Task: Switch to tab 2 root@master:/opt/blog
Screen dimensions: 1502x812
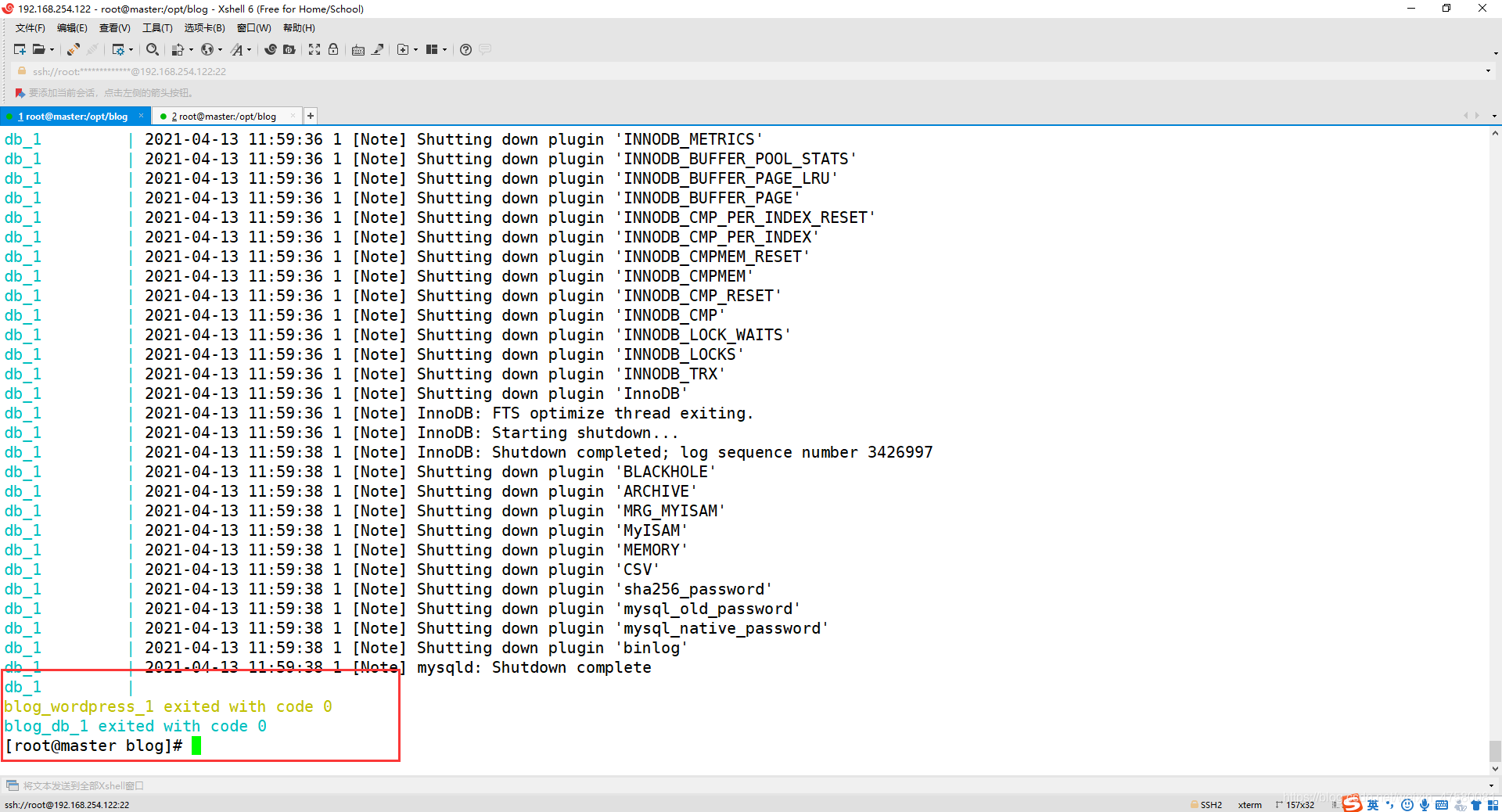Action: click(224, 117)
